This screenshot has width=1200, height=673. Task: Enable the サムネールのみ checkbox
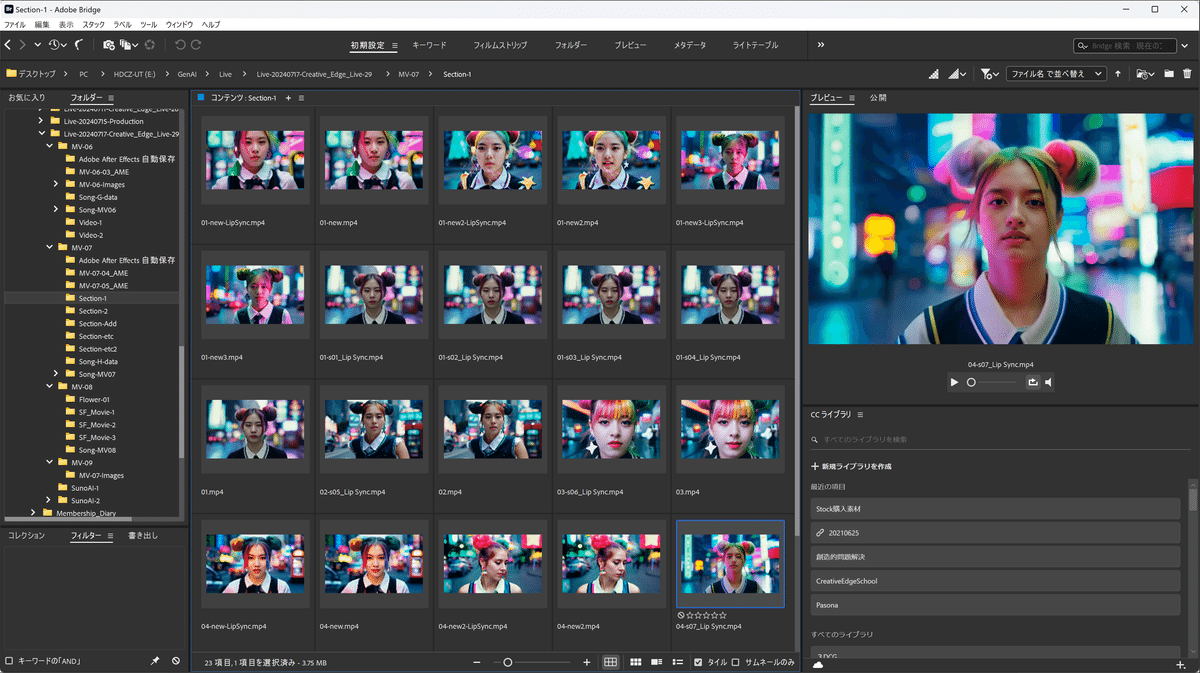[736, 662]
